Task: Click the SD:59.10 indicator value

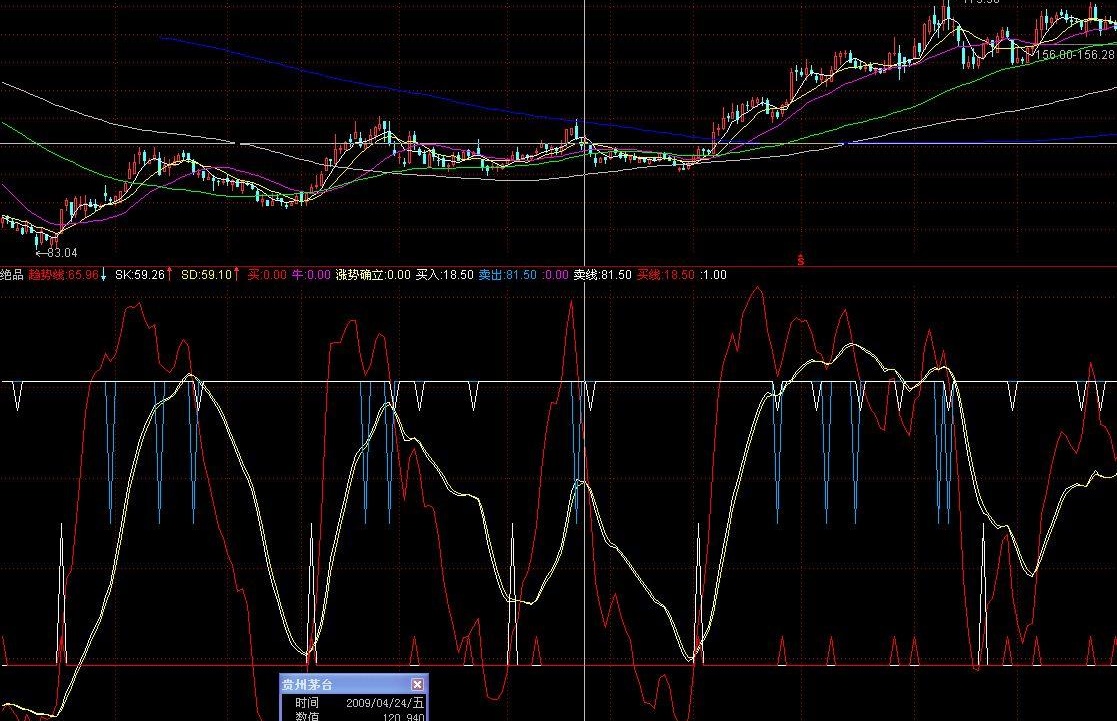Action: (x=207, y=275)
